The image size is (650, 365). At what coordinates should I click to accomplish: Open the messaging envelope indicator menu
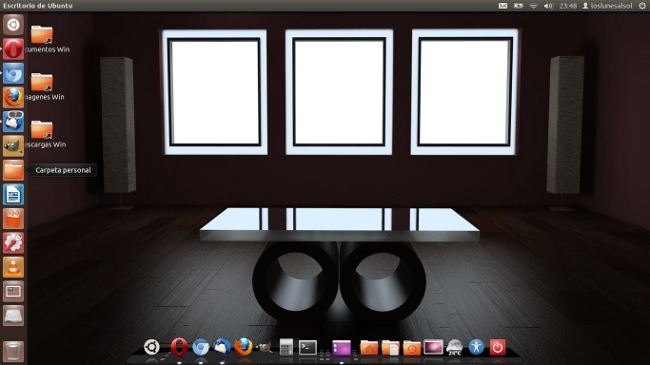[x=503, y=6]
